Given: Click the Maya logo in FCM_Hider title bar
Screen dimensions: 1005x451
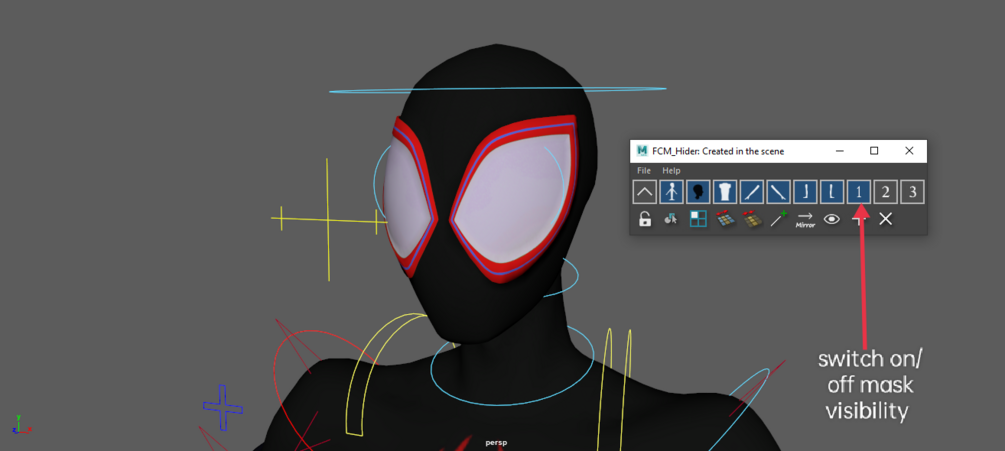Looking at the screenshot, I should pyautogui.click(x=642, y=151).
